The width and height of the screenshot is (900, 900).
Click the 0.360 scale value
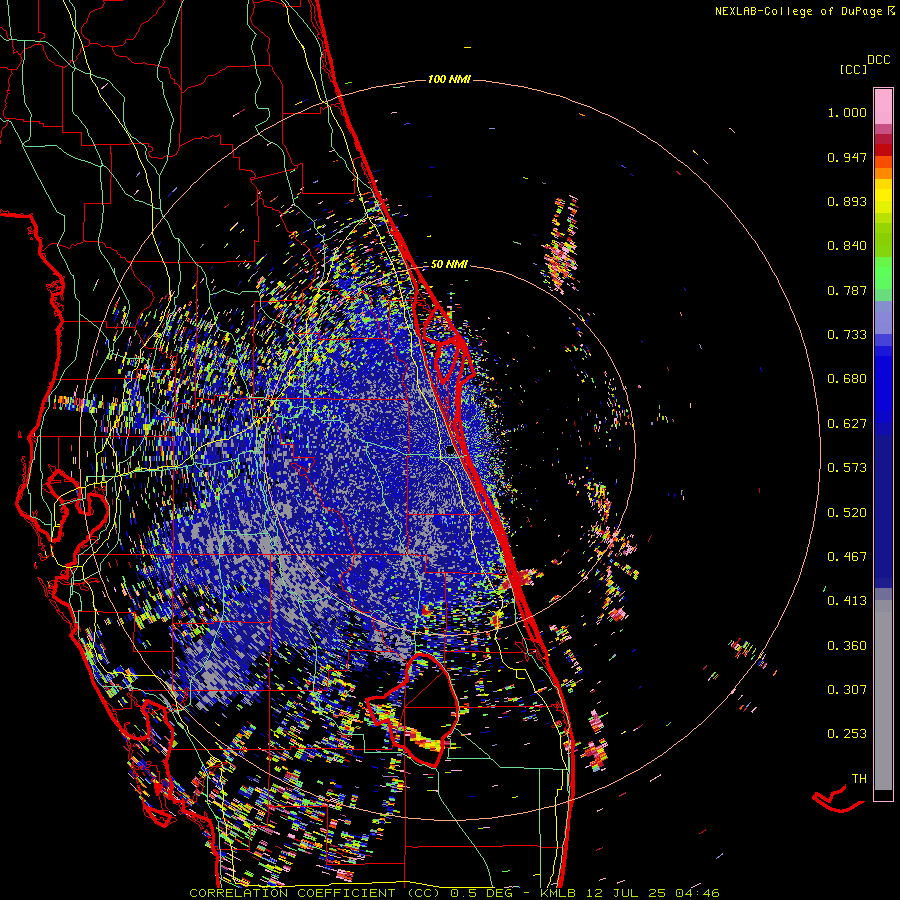[847, 646]
